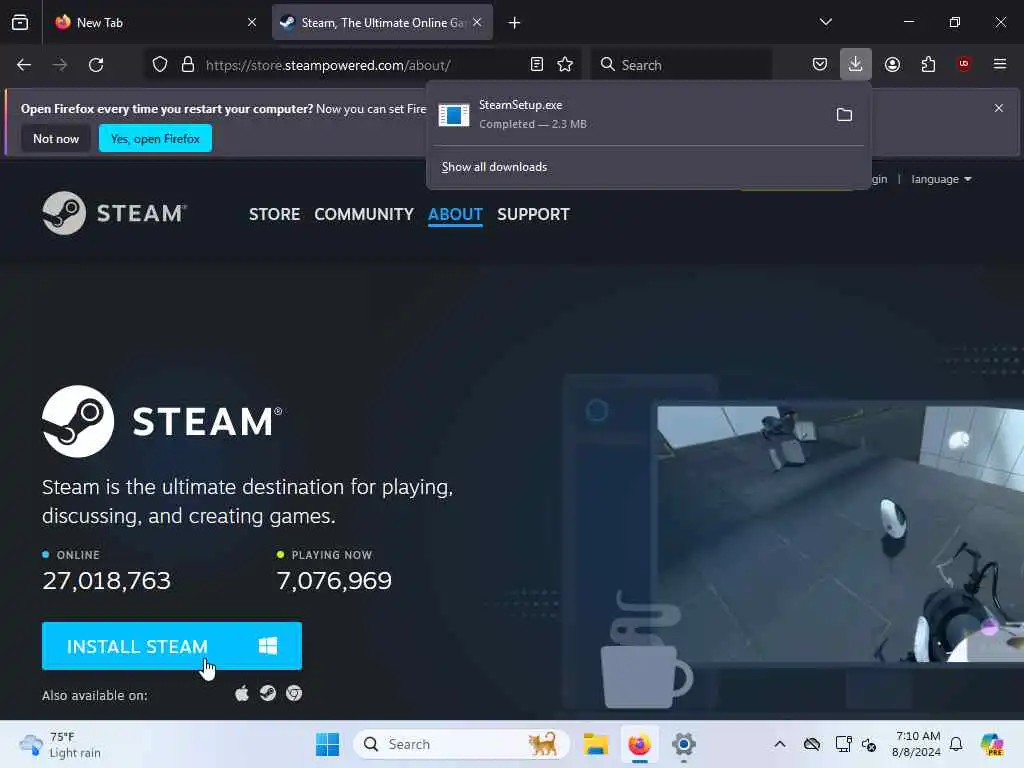
Task: Click the Firefox taskbar icon
Action: coord(639,744)
